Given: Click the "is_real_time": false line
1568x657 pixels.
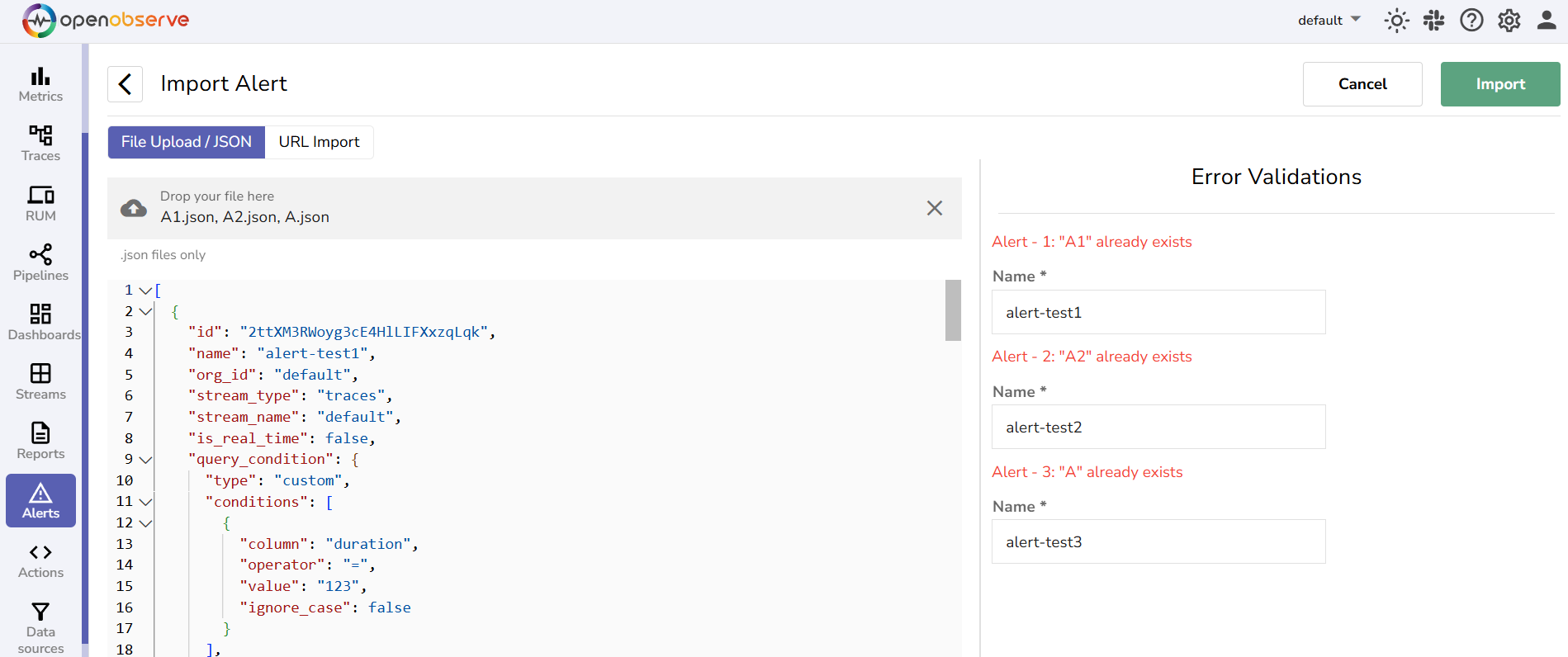Looking at the screenshot, I should click(282, 438).
